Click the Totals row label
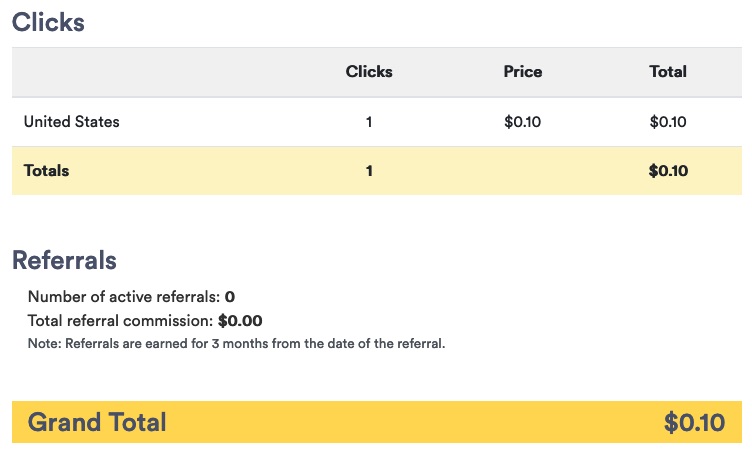The height and width of the screenshot is (461, 752). click(47, 170)
